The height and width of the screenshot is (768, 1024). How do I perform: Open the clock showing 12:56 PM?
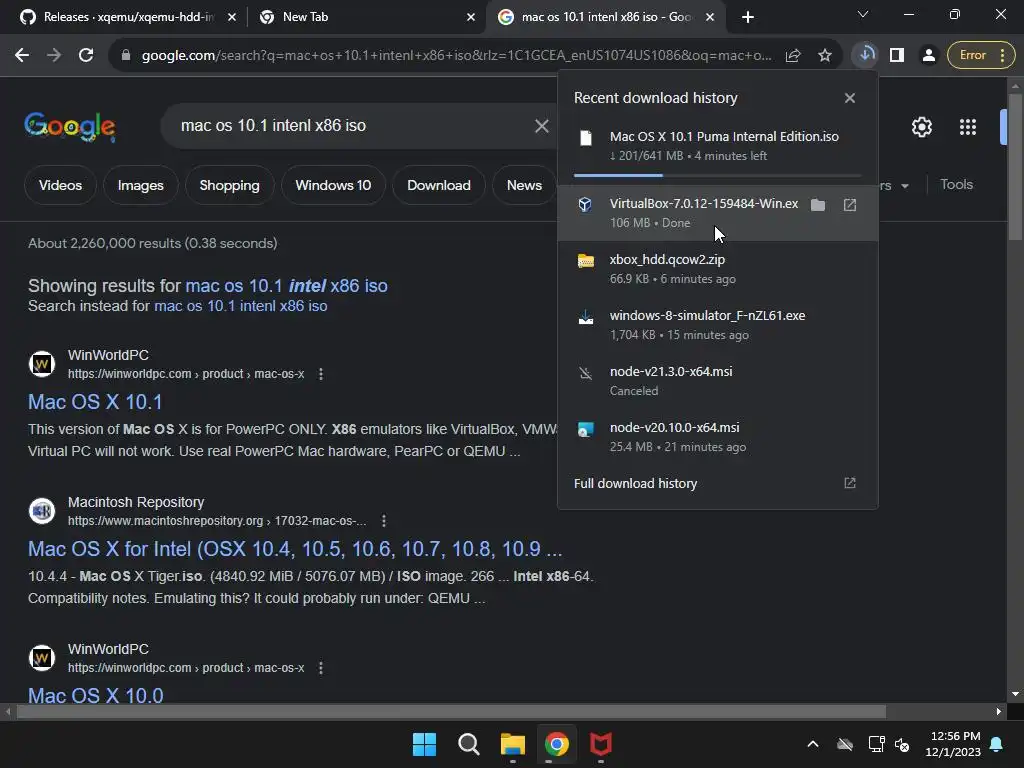[x=953, y=744]
